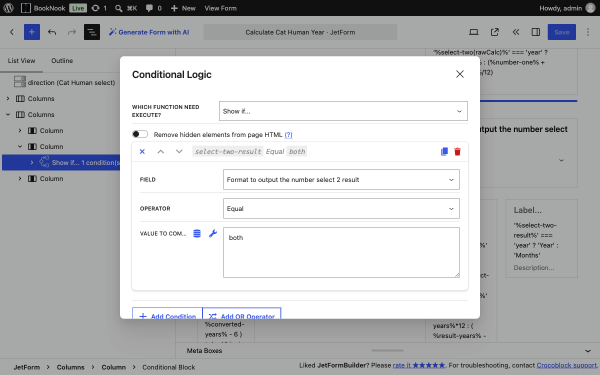Undo the last change

click(x=52, y=32)
